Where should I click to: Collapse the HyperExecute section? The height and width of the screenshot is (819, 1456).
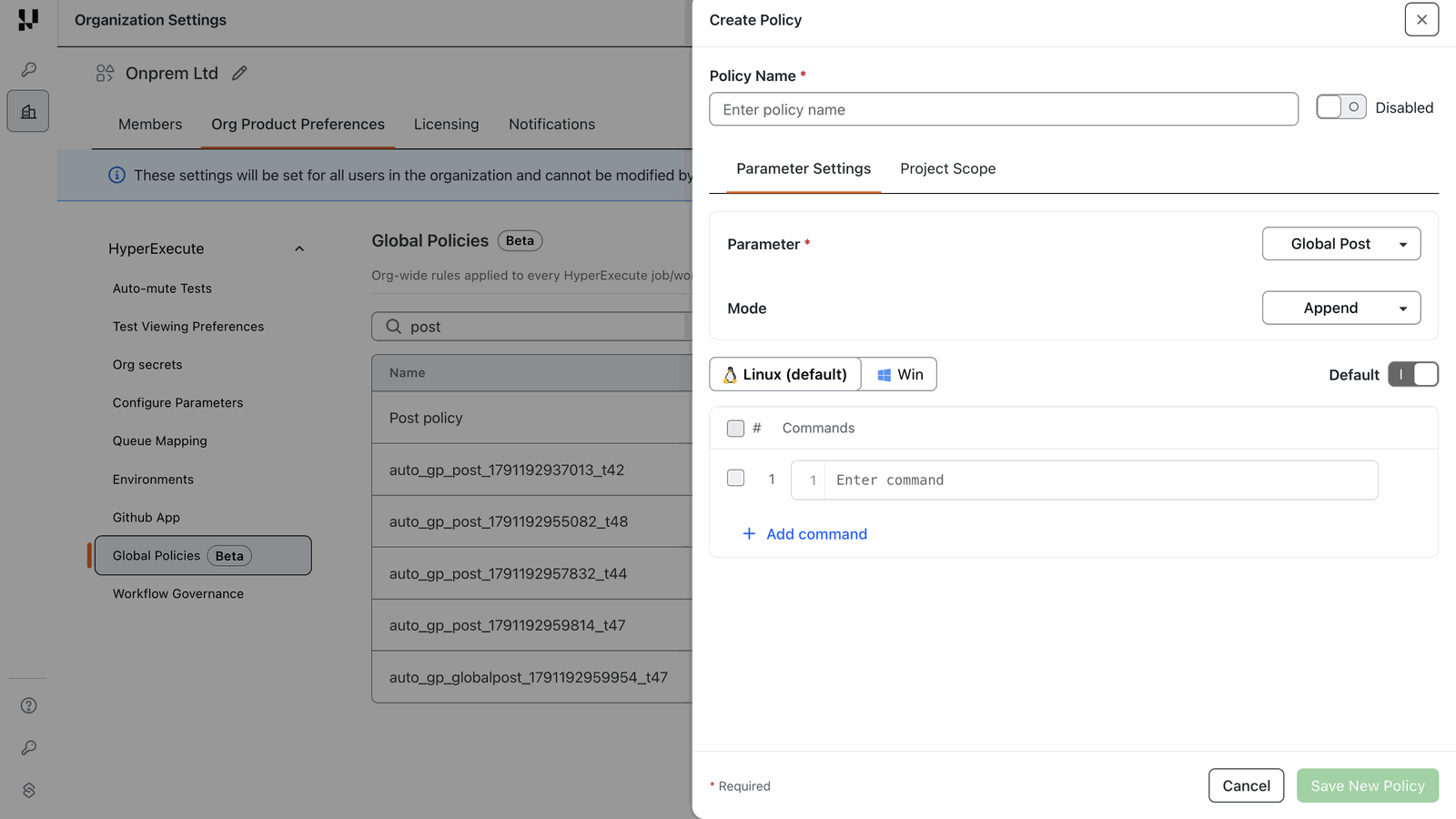pos(299,248)
